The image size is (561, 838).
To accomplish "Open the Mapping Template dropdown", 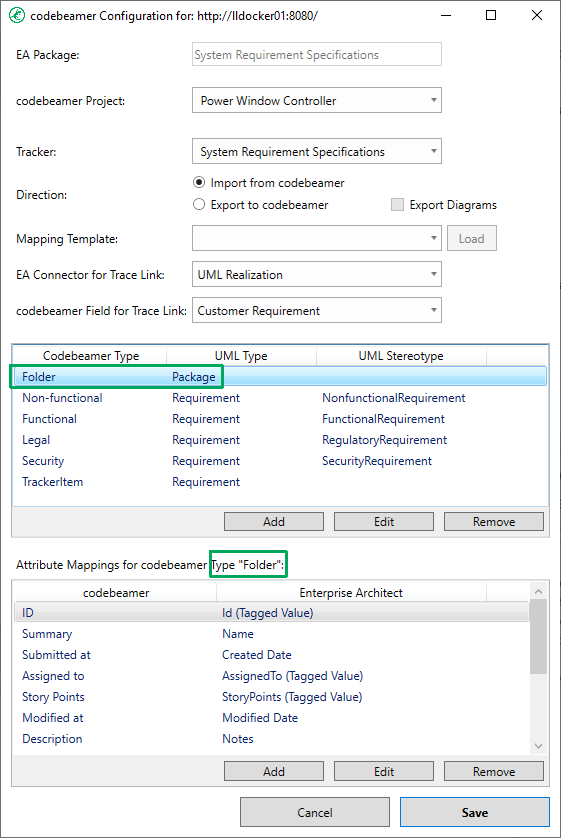I will (x=317, y=238).
